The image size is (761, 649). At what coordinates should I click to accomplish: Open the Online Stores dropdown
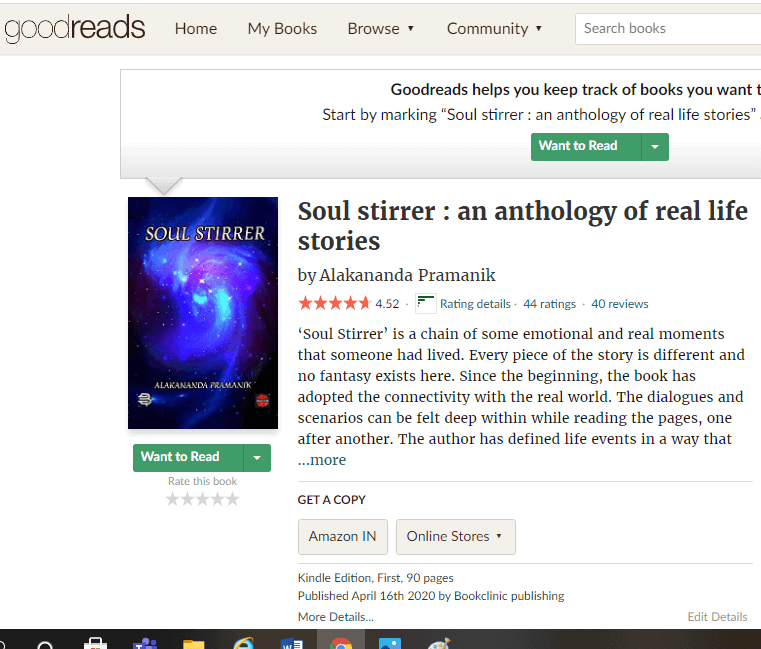click(x=455, y=537)
